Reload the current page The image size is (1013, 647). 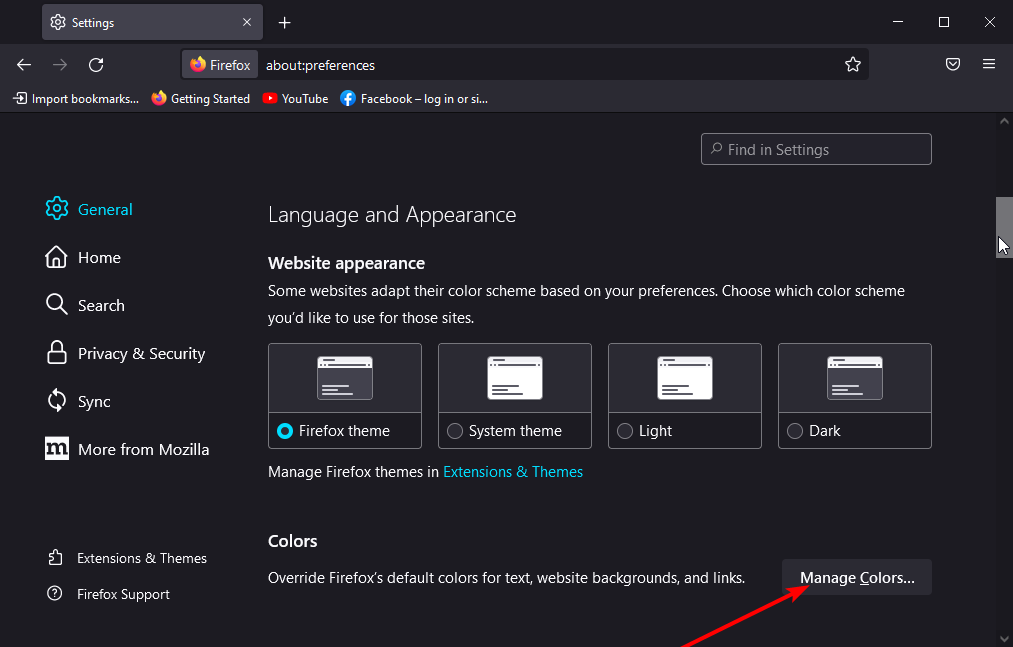pos(96,65)
